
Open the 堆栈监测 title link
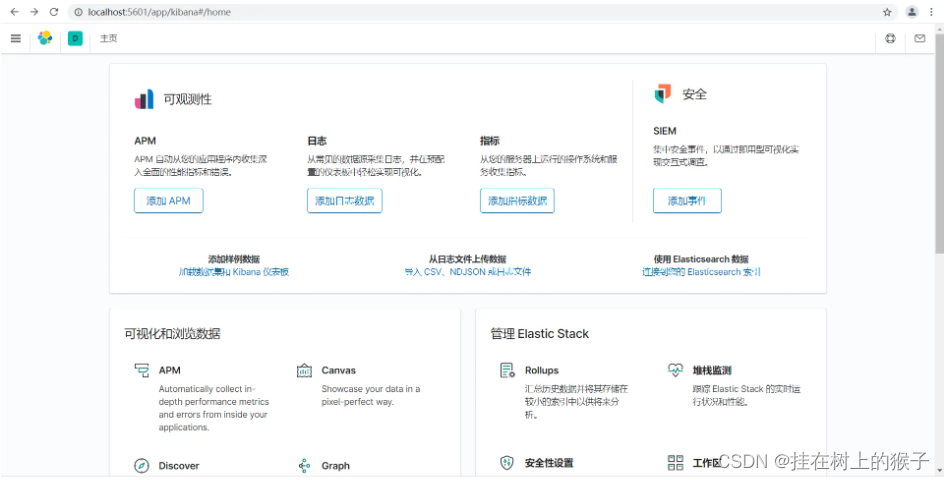712,370
